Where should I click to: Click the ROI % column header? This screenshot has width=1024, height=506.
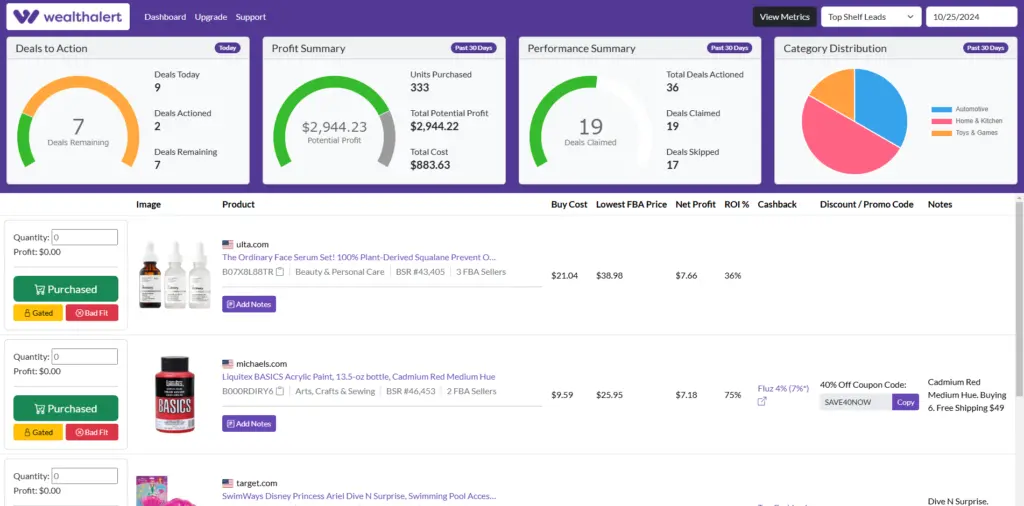click(737, 204)
